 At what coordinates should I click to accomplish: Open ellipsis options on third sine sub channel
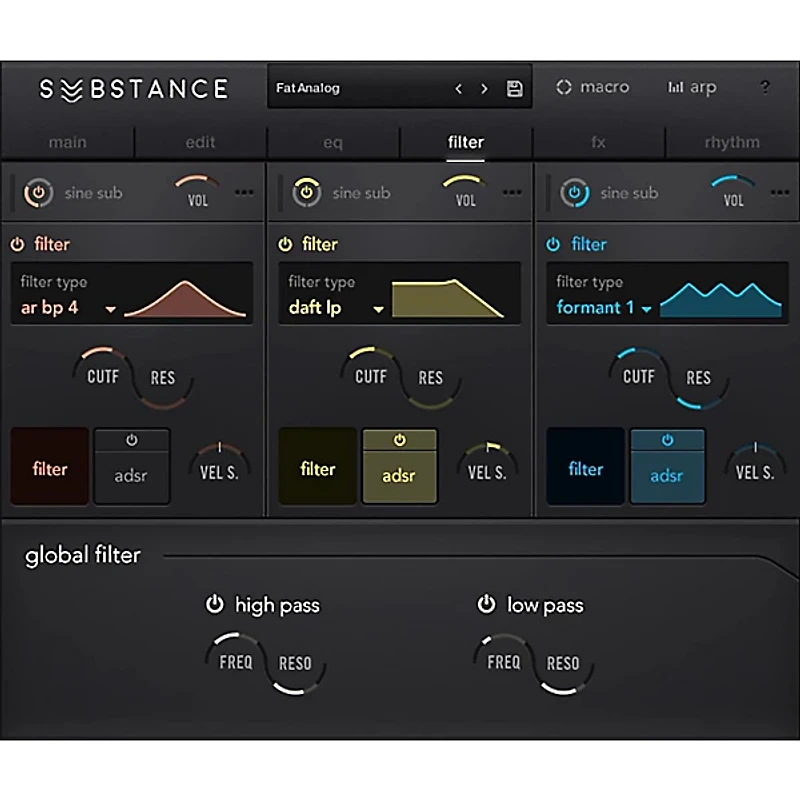pyautogui.click(x=779, y=193)
